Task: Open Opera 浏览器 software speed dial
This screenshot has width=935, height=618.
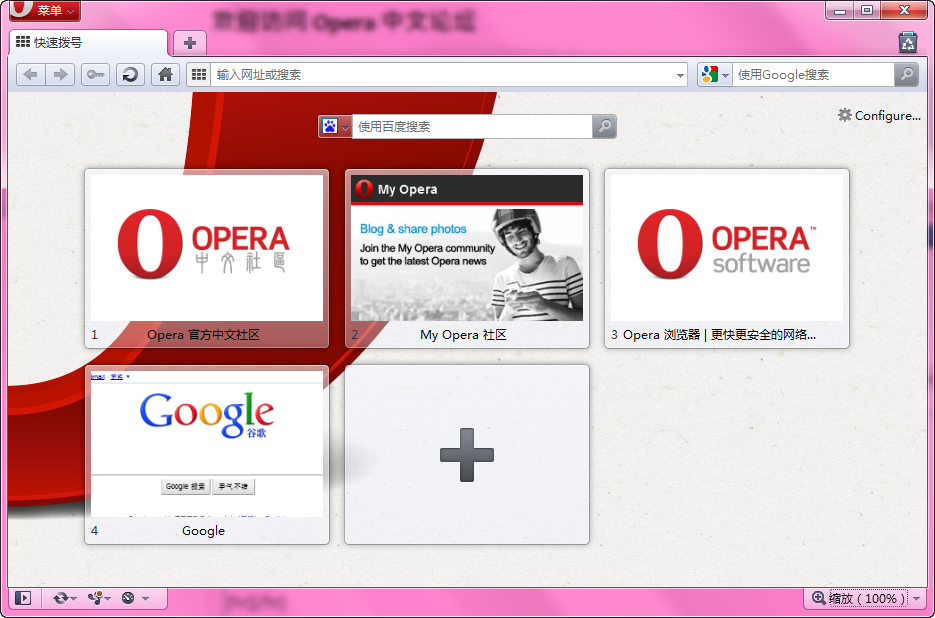Action: point(727,258)
